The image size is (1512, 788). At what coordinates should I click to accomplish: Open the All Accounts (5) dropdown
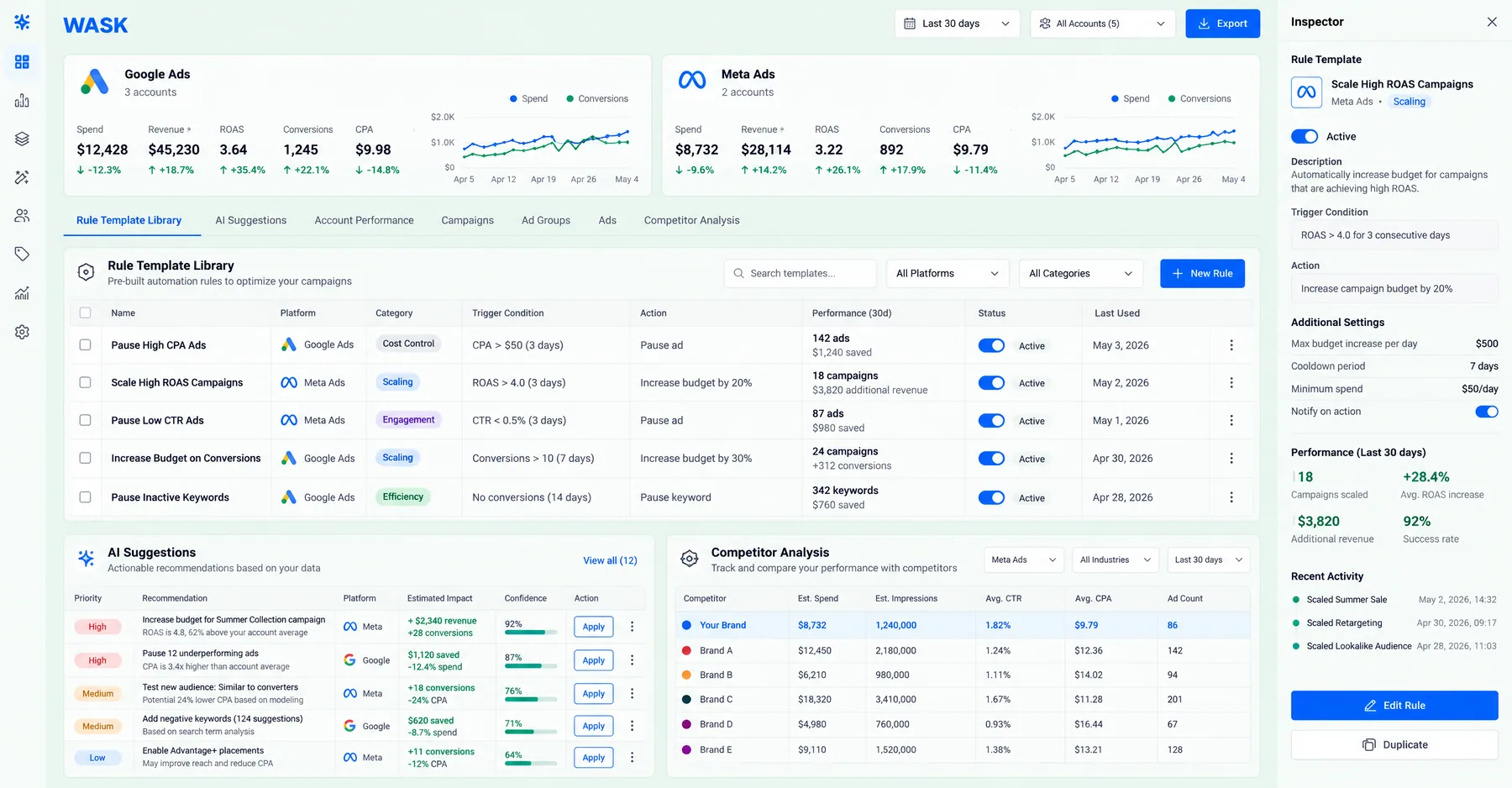point(1102,24)
